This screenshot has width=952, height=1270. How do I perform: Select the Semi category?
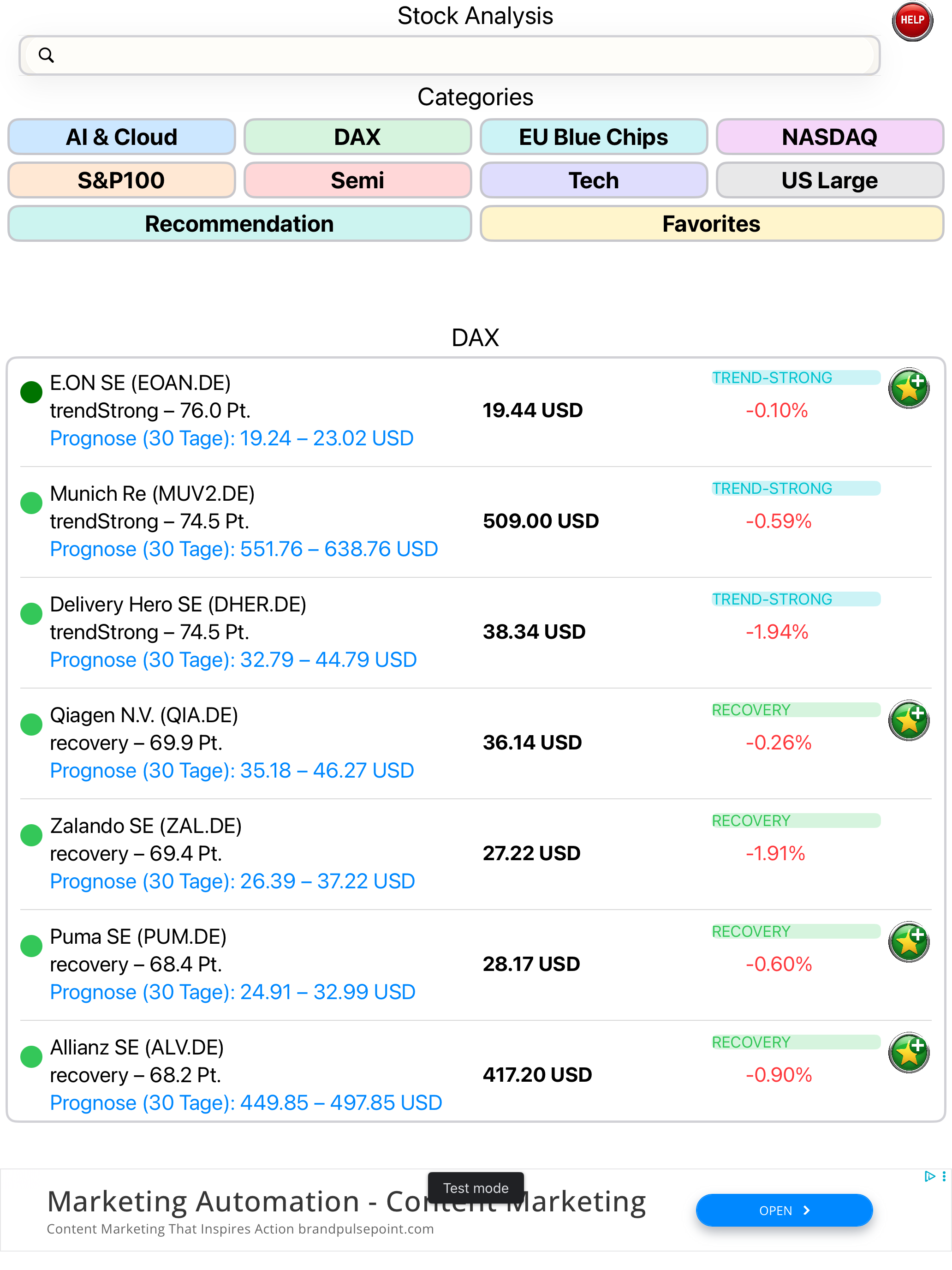(357, 180)
